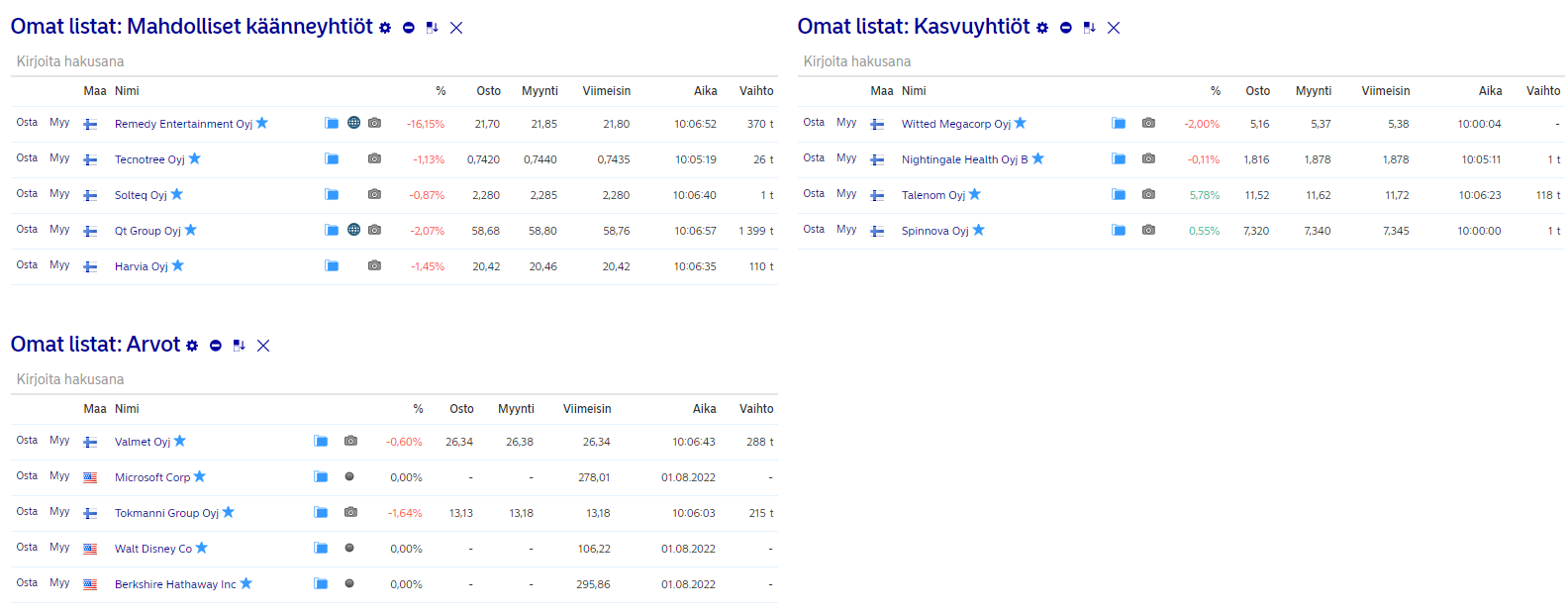Open folder icon for Talenom Oyj
1568x614 pixels.
[1119, 194]
